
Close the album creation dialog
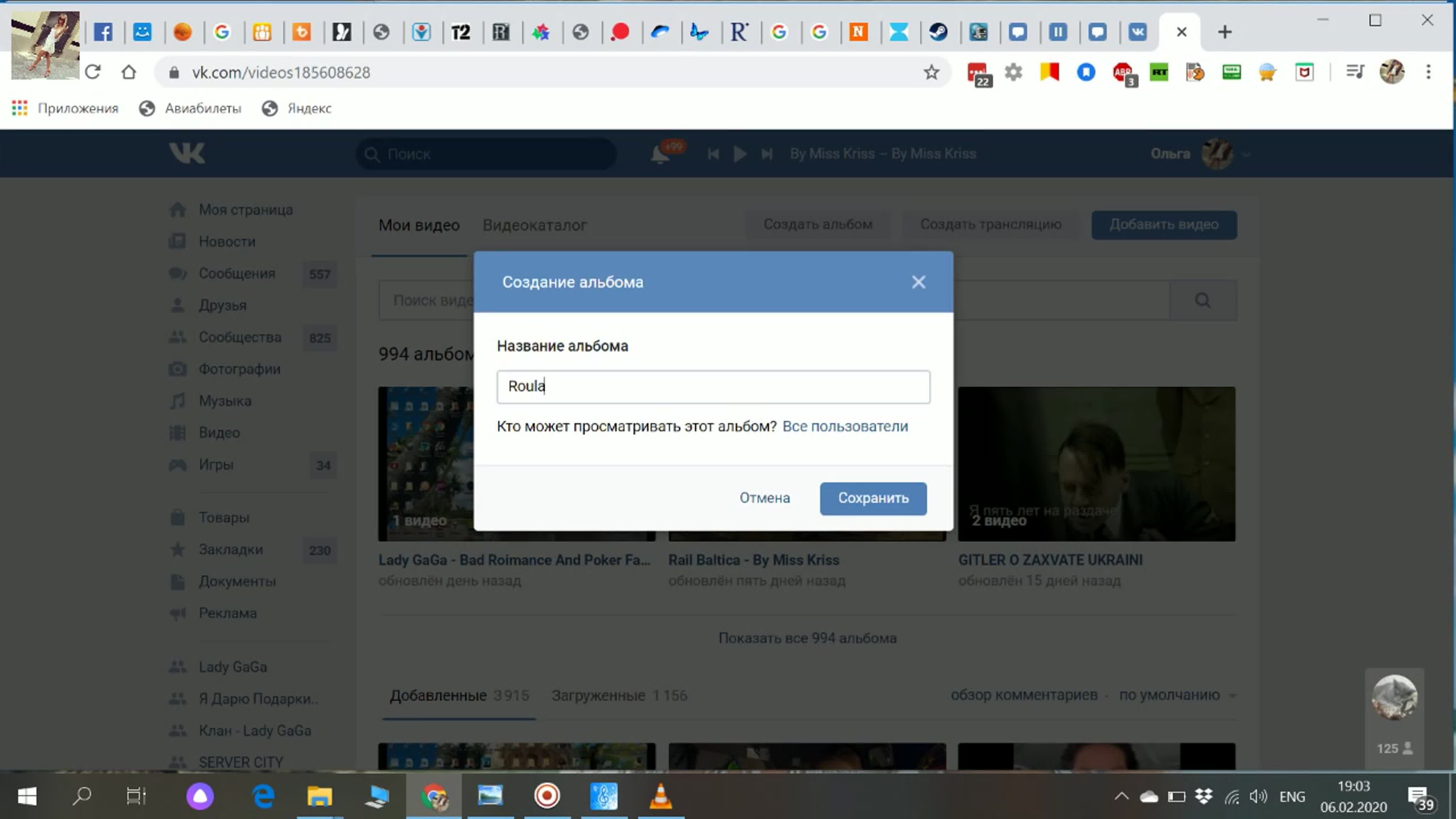(918, 282)
